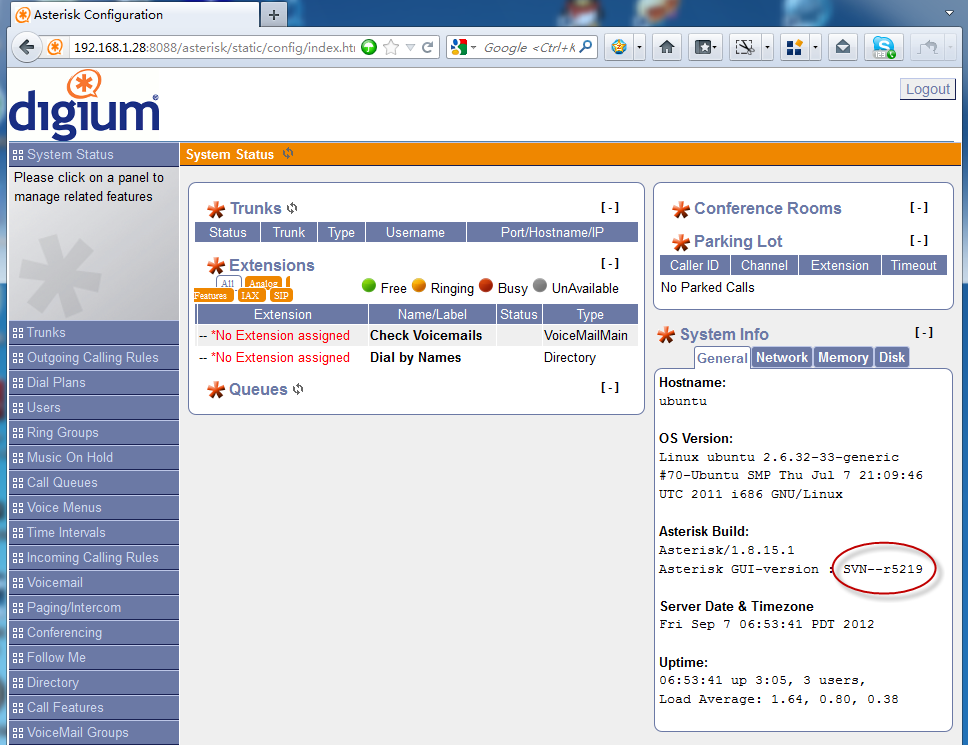Log out with the Logout button
The width and height of the screenshot is (968, 745).
[x=927, y=89]
